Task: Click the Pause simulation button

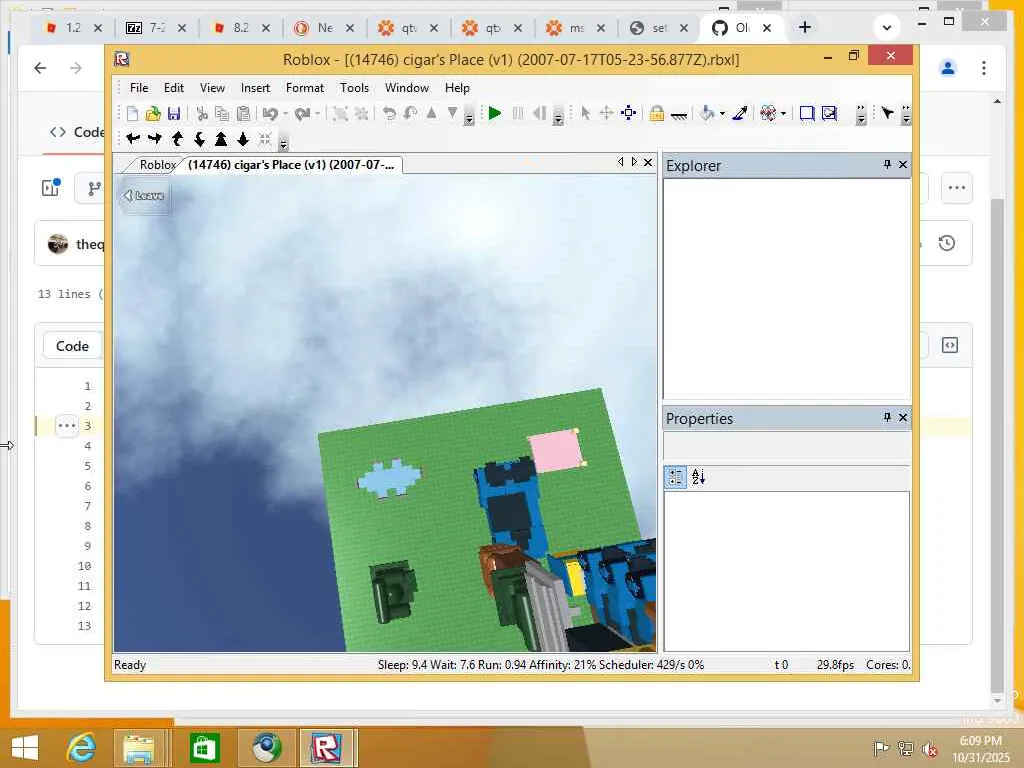Action: (518, 114)
